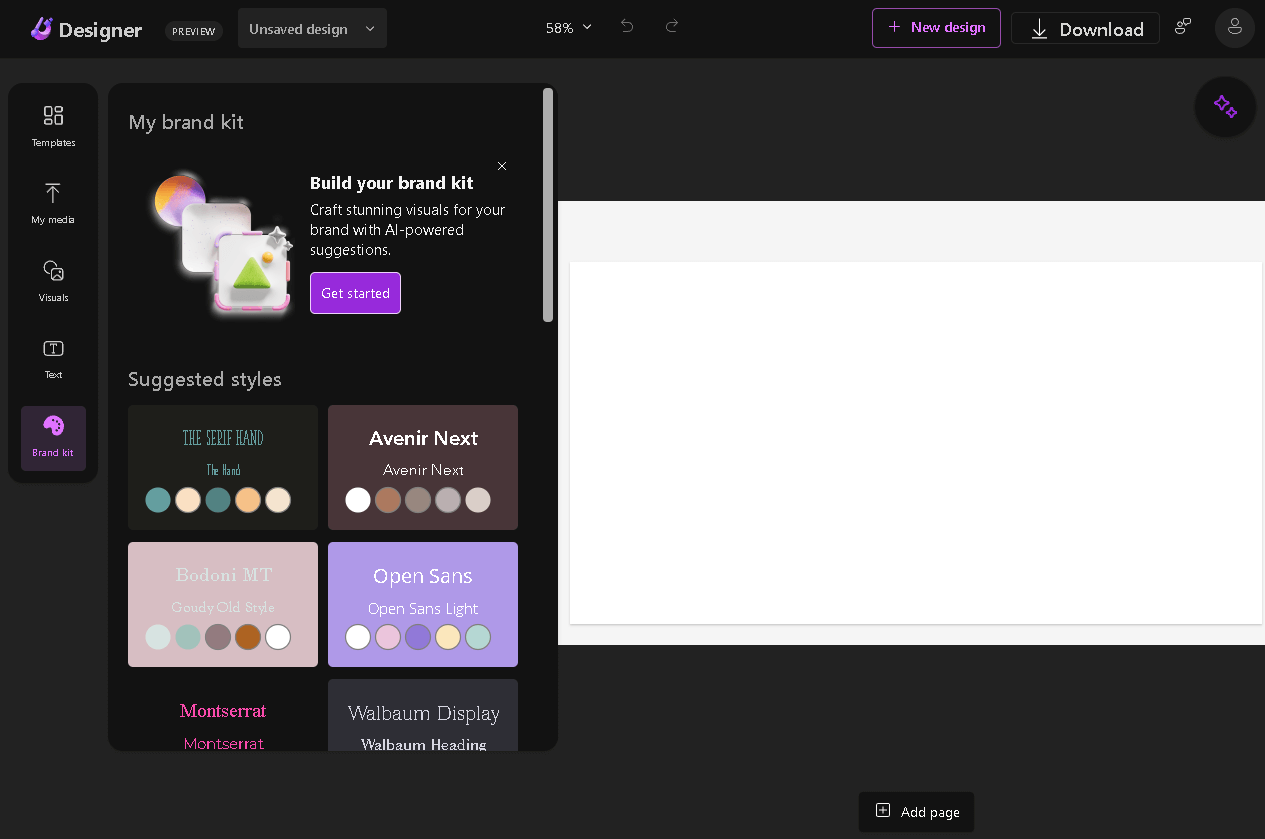Click the Build your brand kit title
This screenshot has width=1265, height=839.
pos(392,183)
